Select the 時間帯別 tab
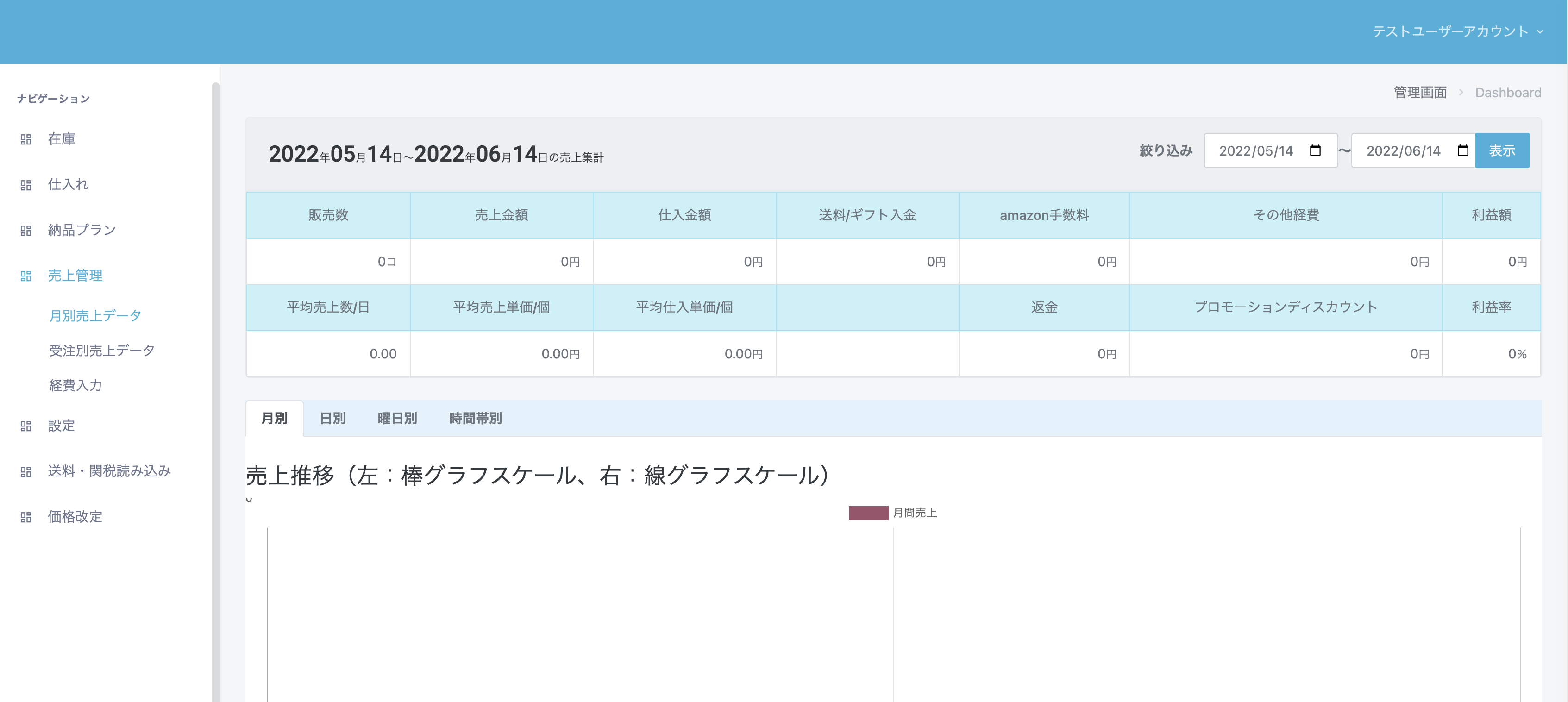 point(476,418)
